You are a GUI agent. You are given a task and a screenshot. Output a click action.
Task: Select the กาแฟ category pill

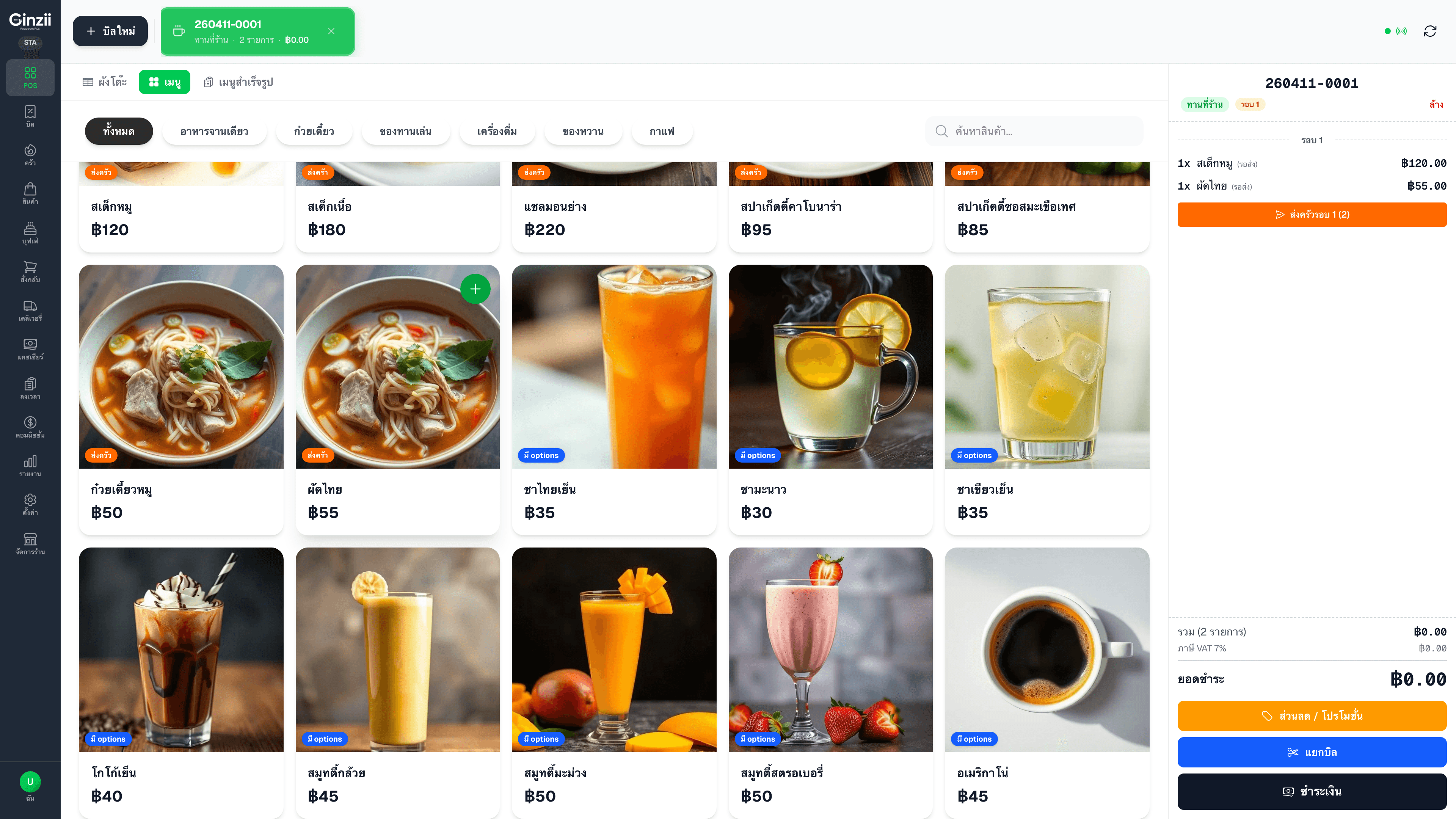tap(661, 131)
